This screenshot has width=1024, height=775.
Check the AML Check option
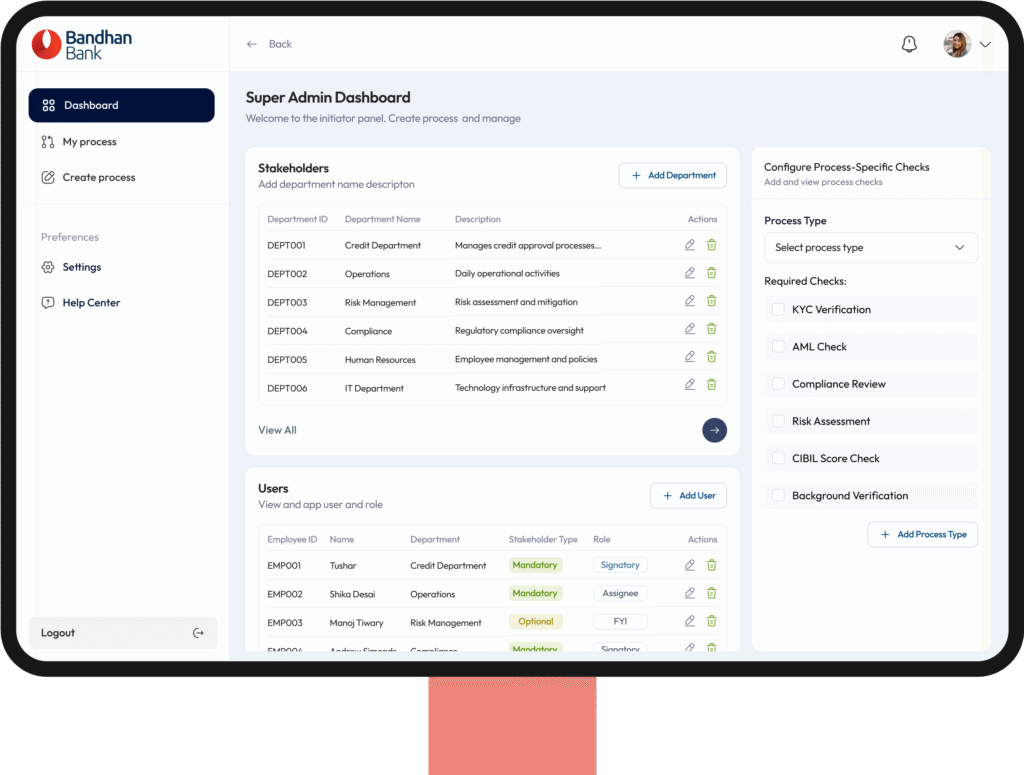[778, 347]
